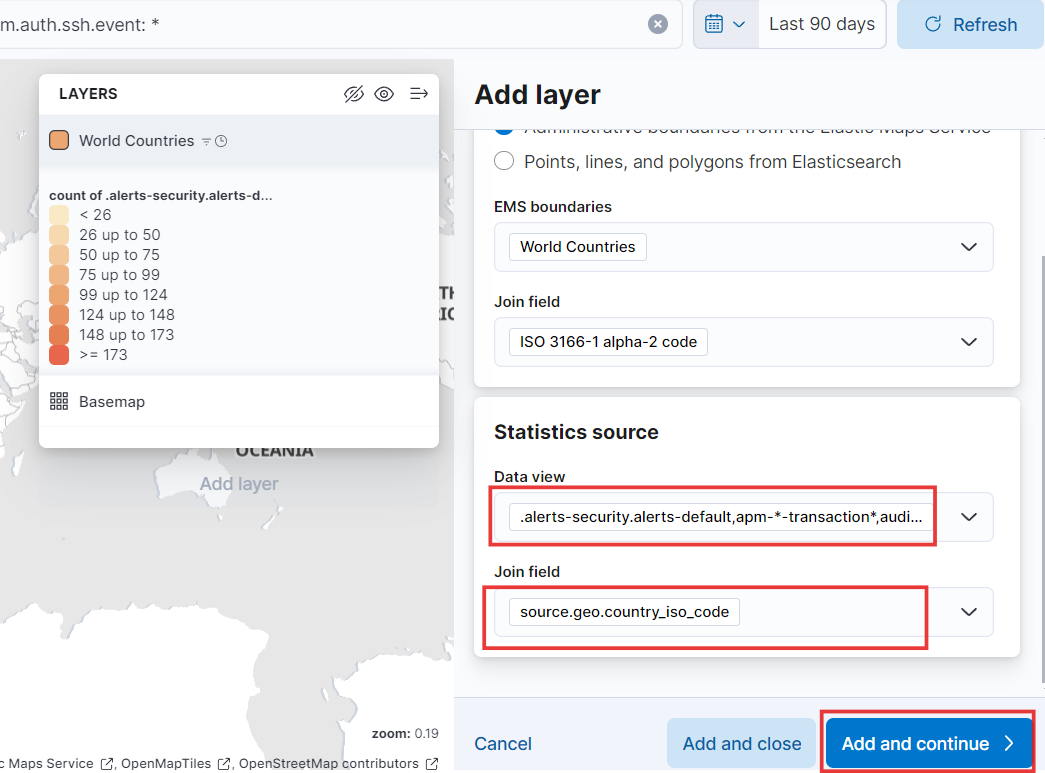The image size is (1045, 773).
Task: Click the hide all layers icon
Action: [x=353, y=94]
